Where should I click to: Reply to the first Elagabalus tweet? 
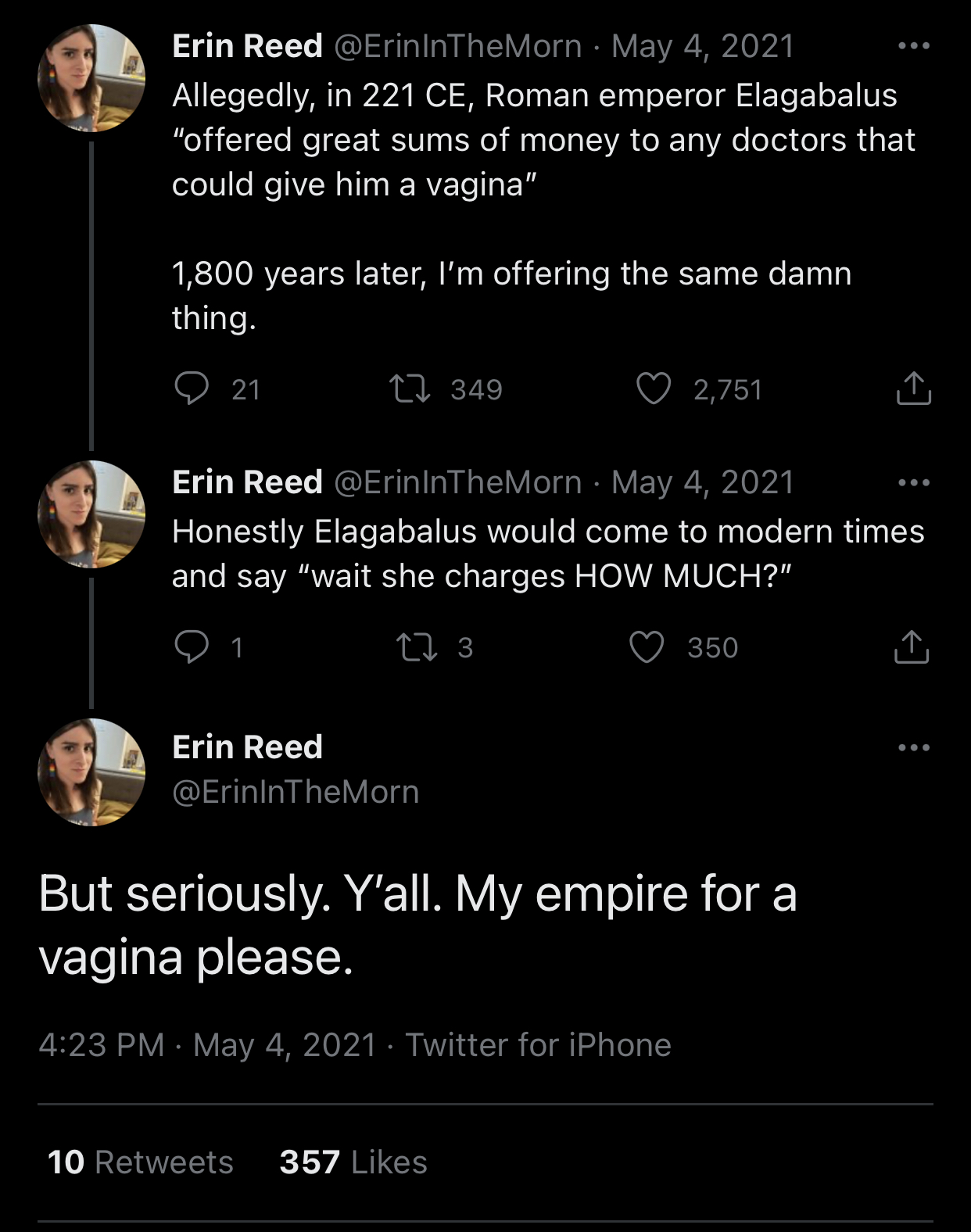point(191,389)
